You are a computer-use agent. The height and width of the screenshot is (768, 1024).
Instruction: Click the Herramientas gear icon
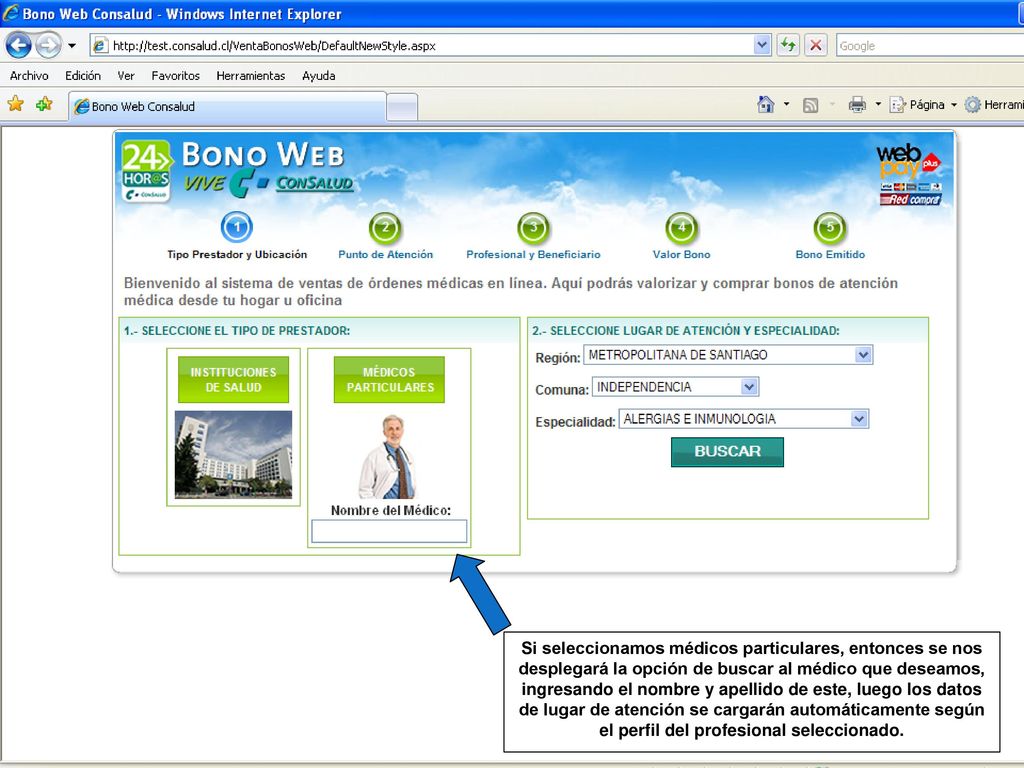[x=973, y=104]
